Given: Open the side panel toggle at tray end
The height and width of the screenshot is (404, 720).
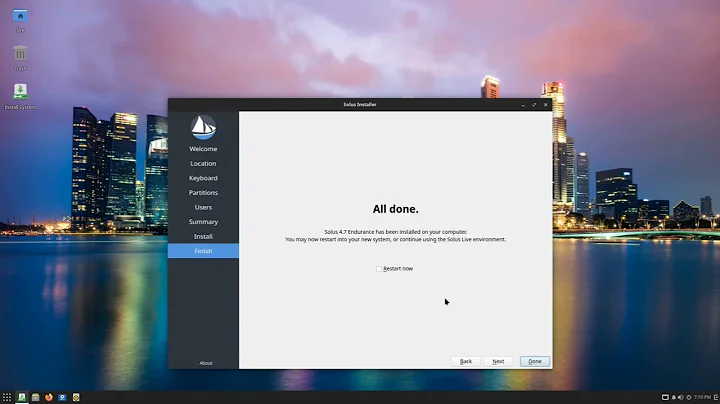Looking at the screenshot, I should [716, 397].
